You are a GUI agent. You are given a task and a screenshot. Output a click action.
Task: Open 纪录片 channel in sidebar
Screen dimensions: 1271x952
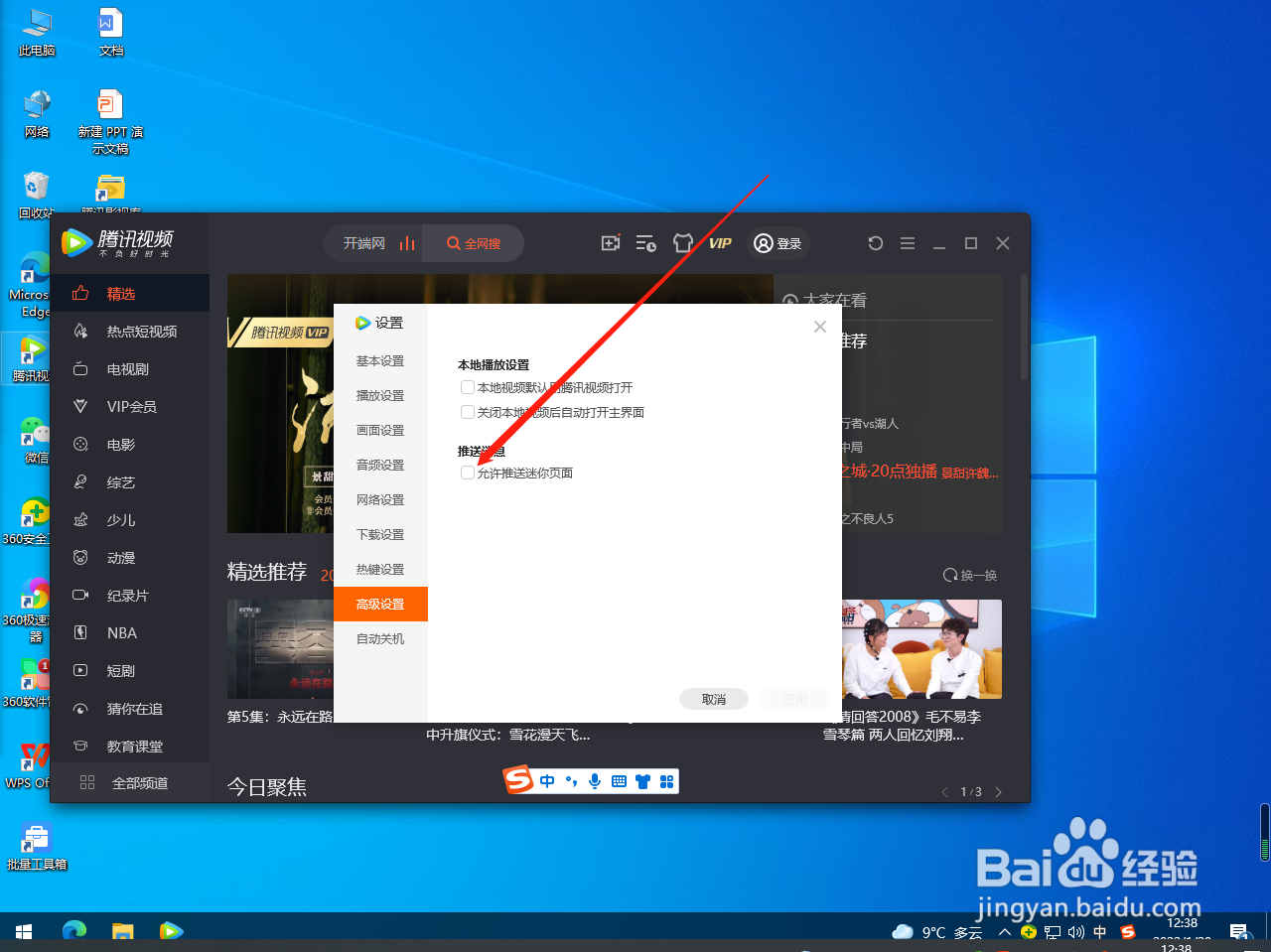(x=130, y=595)
